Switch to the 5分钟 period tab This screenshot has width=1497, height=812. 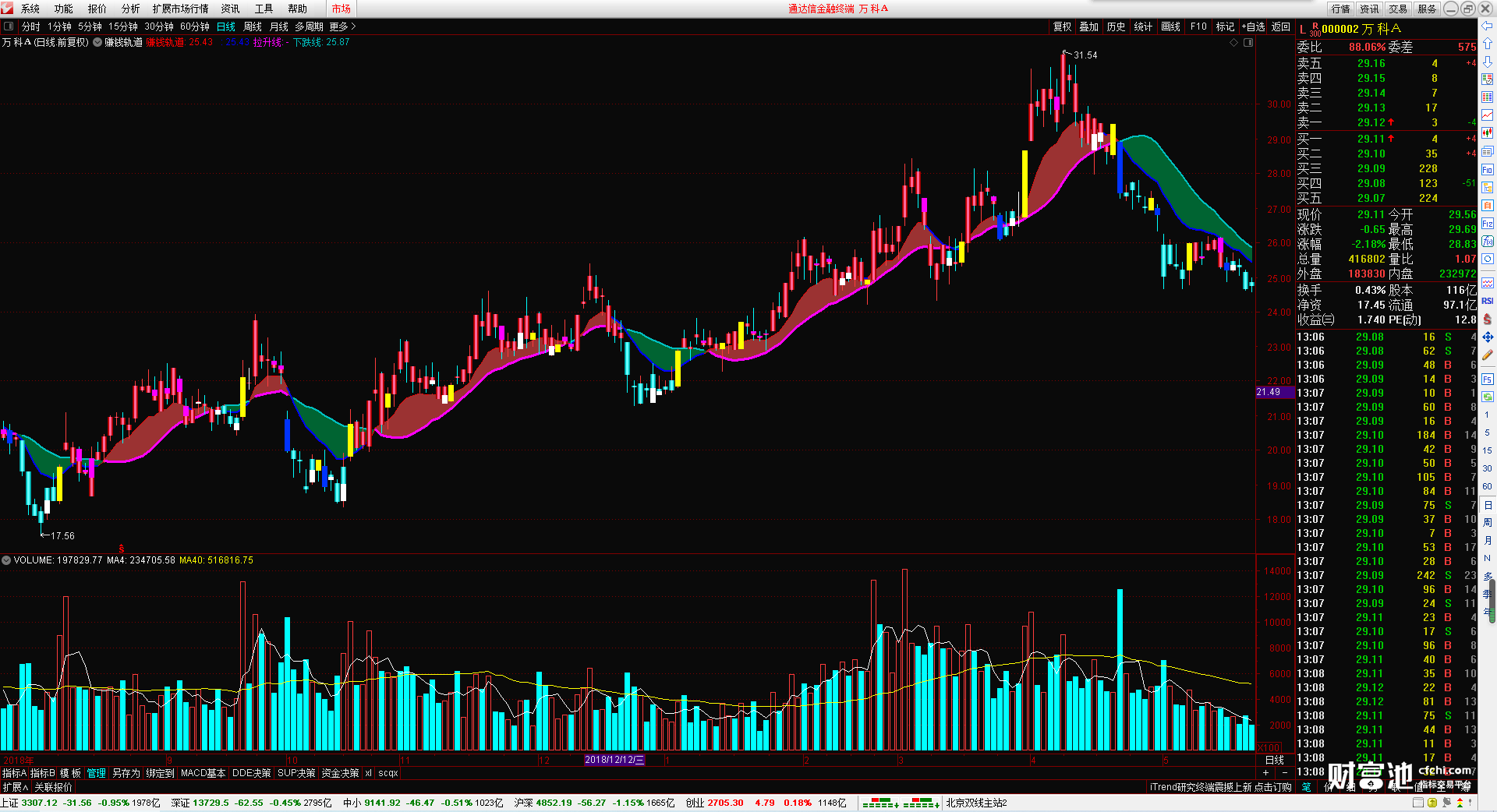(90, 26)
